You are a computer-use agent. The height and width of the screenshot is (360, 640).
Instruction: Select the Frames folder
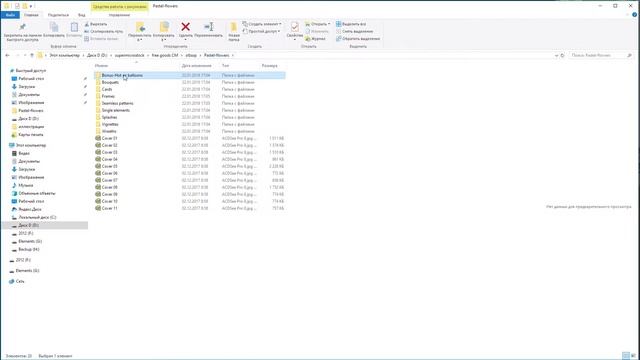point(108,96)
